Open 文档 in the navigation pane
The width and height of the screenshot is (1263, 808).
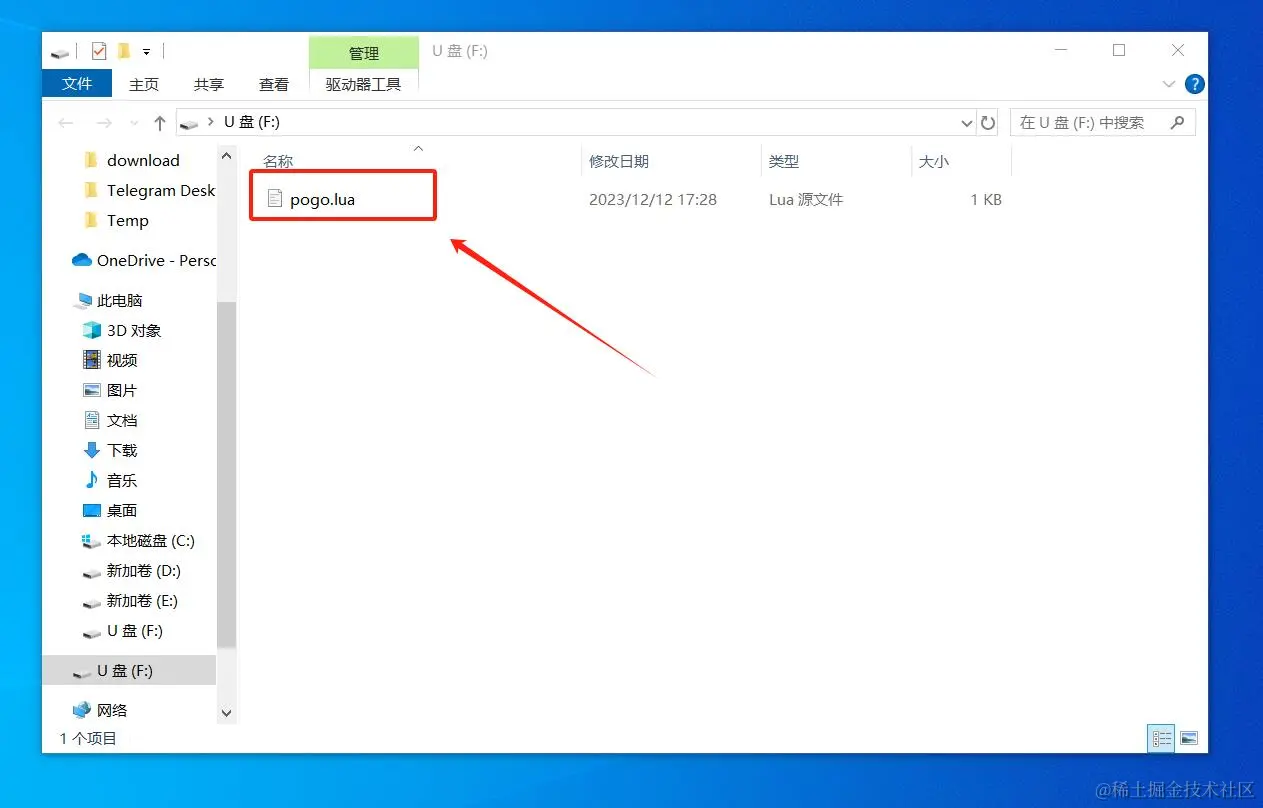tap(122, 420)
